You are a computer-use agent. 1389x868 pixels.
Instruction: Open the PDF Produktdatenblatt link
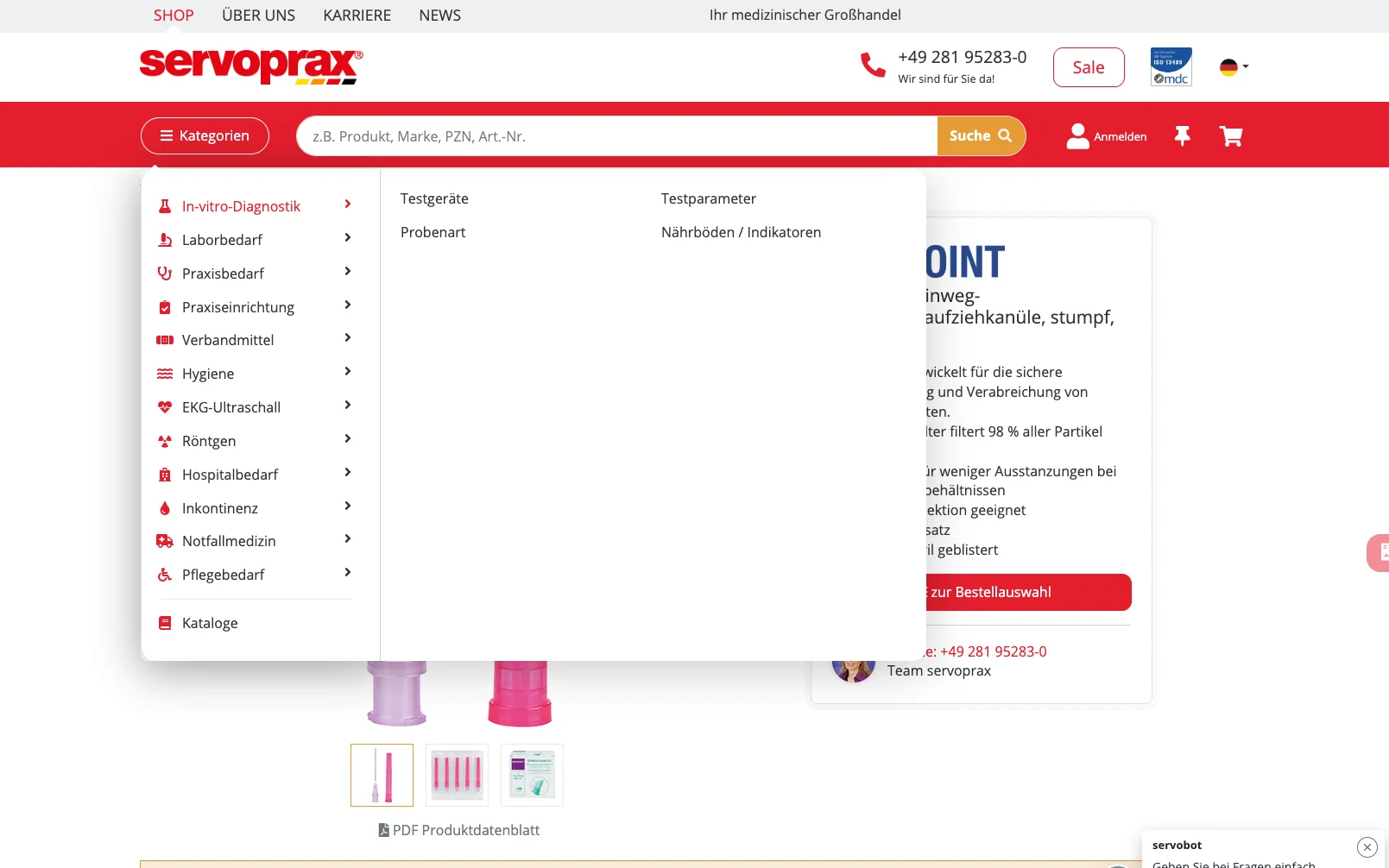[x=459, y=830]
